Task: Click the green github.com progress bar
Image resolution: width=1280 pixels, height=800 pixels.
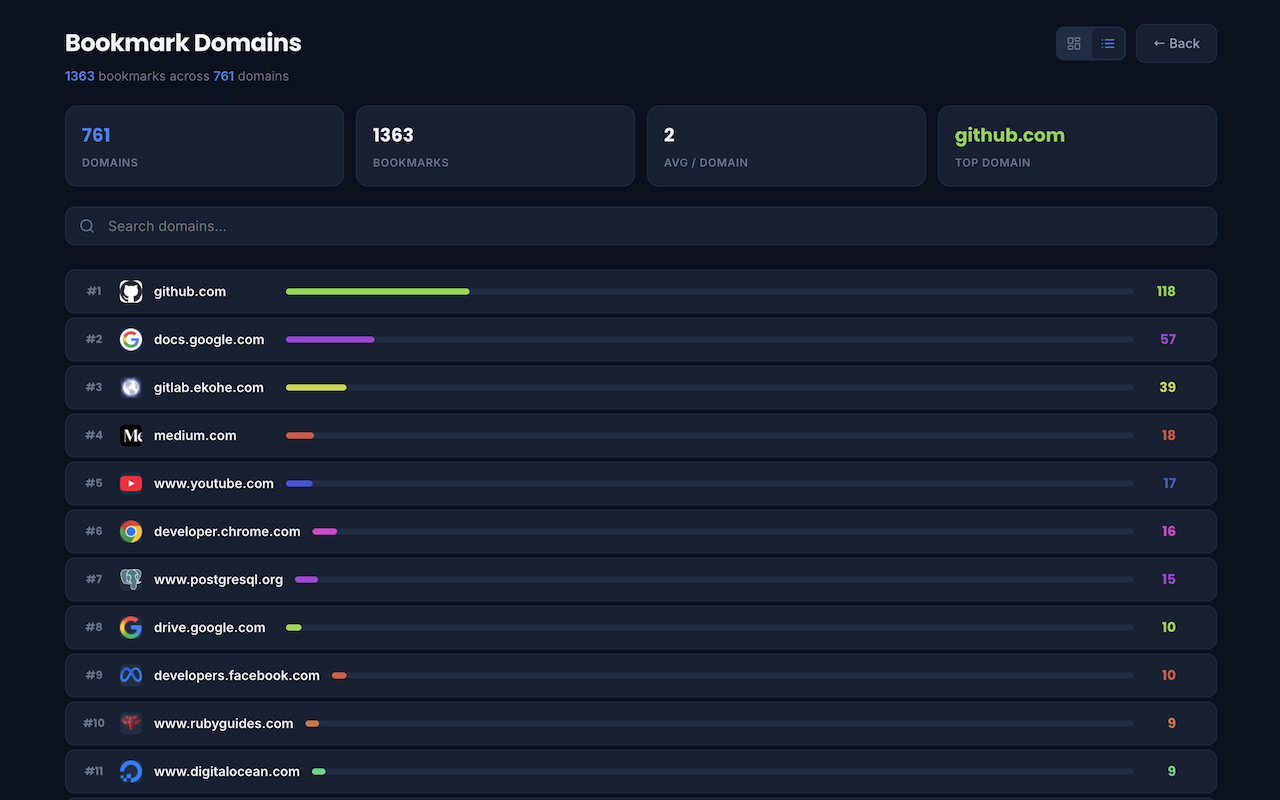Action: coord(378,291)
